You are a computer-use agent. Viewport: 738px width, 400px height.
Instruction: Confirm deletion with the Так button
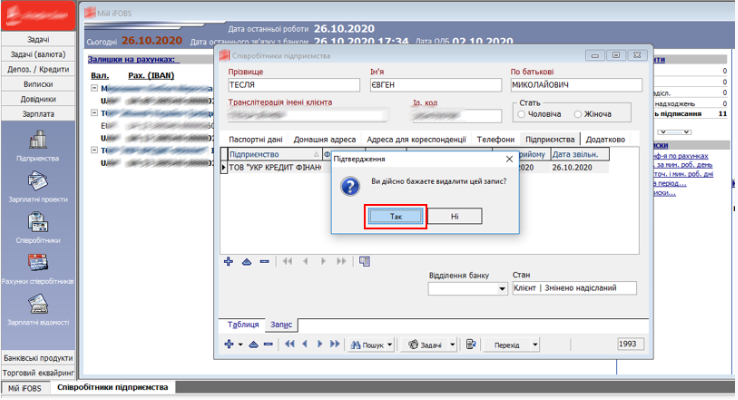(x=395, y=216)
